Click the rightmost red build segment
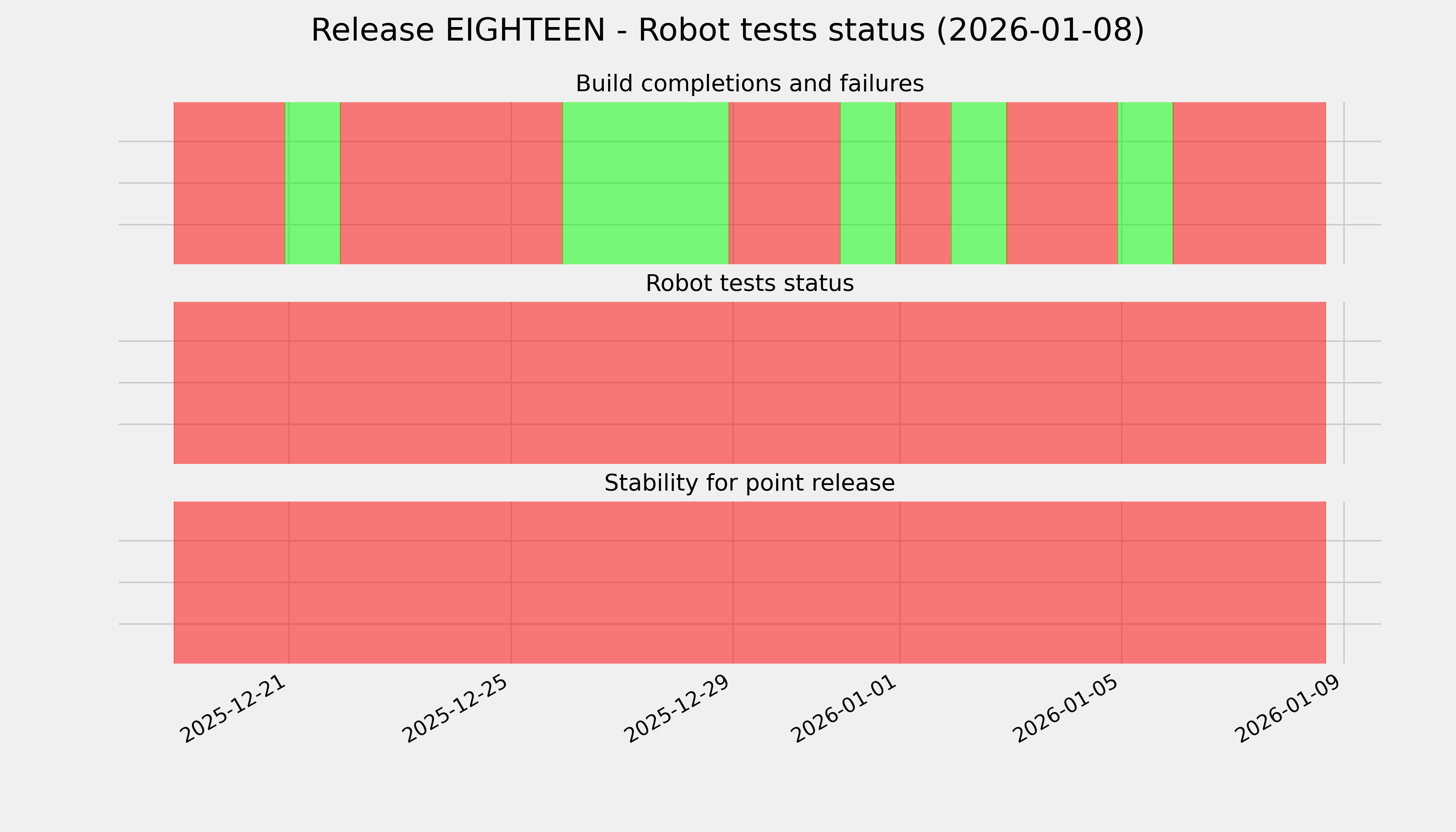 click(x=1249, y=183)
